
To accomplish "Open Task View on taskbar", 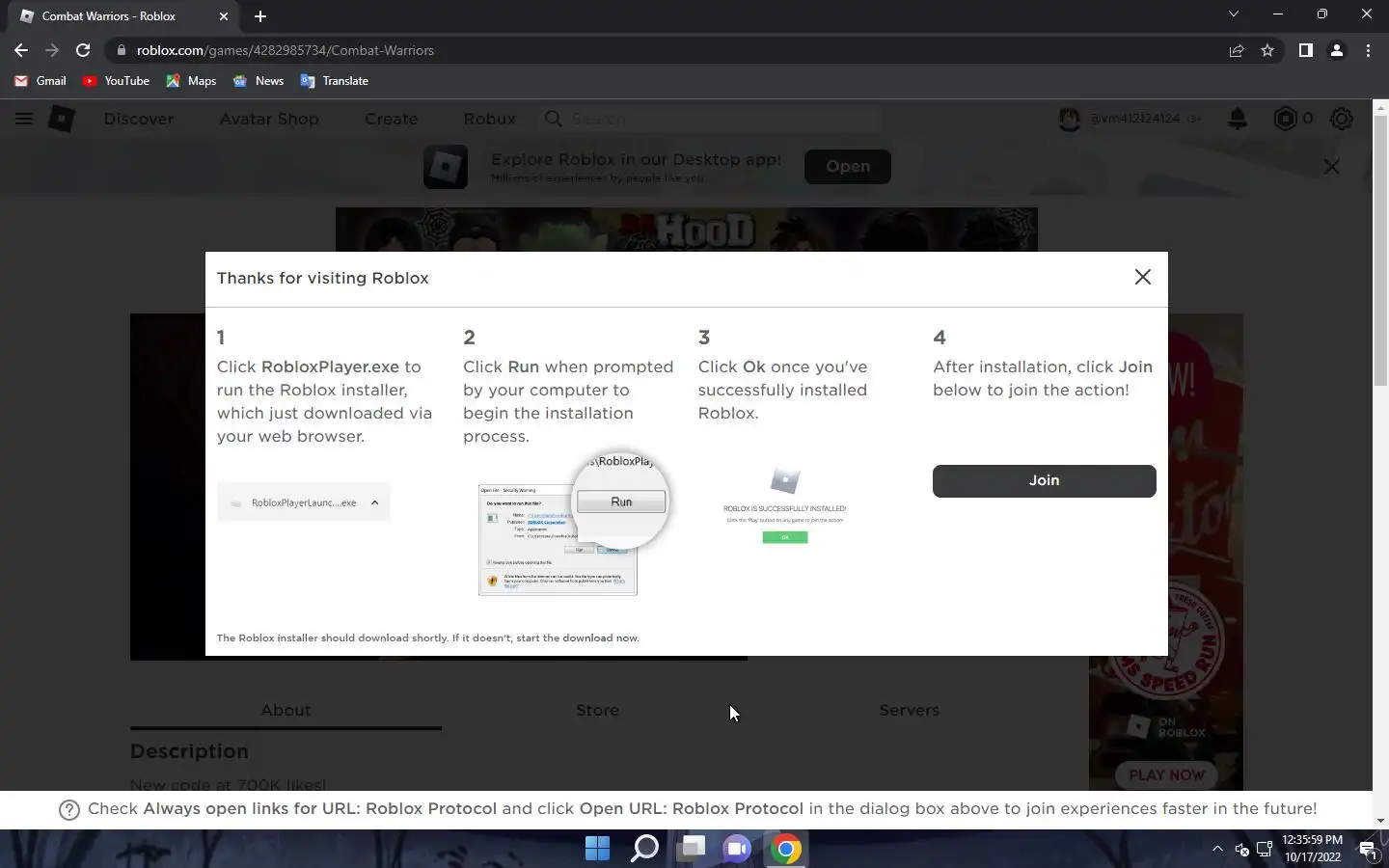I will pyautogui.click(x=691, y=849).
